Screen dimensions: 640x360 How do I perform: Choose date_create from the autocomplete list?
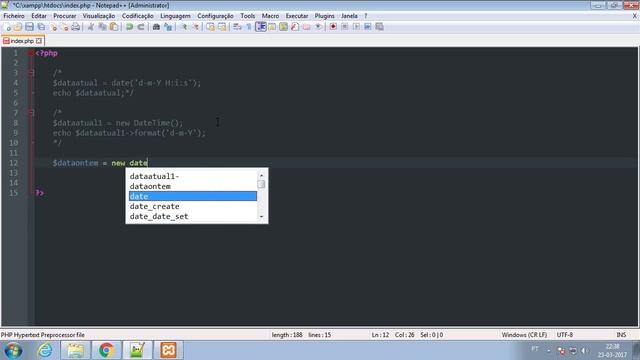pyautogui.click(x=193, y=207)
